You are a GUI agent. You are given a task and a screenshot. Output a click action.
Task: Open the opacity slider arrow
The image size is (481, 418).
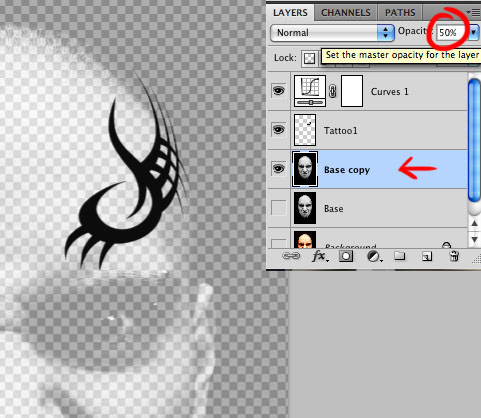(x=473, y=33)
